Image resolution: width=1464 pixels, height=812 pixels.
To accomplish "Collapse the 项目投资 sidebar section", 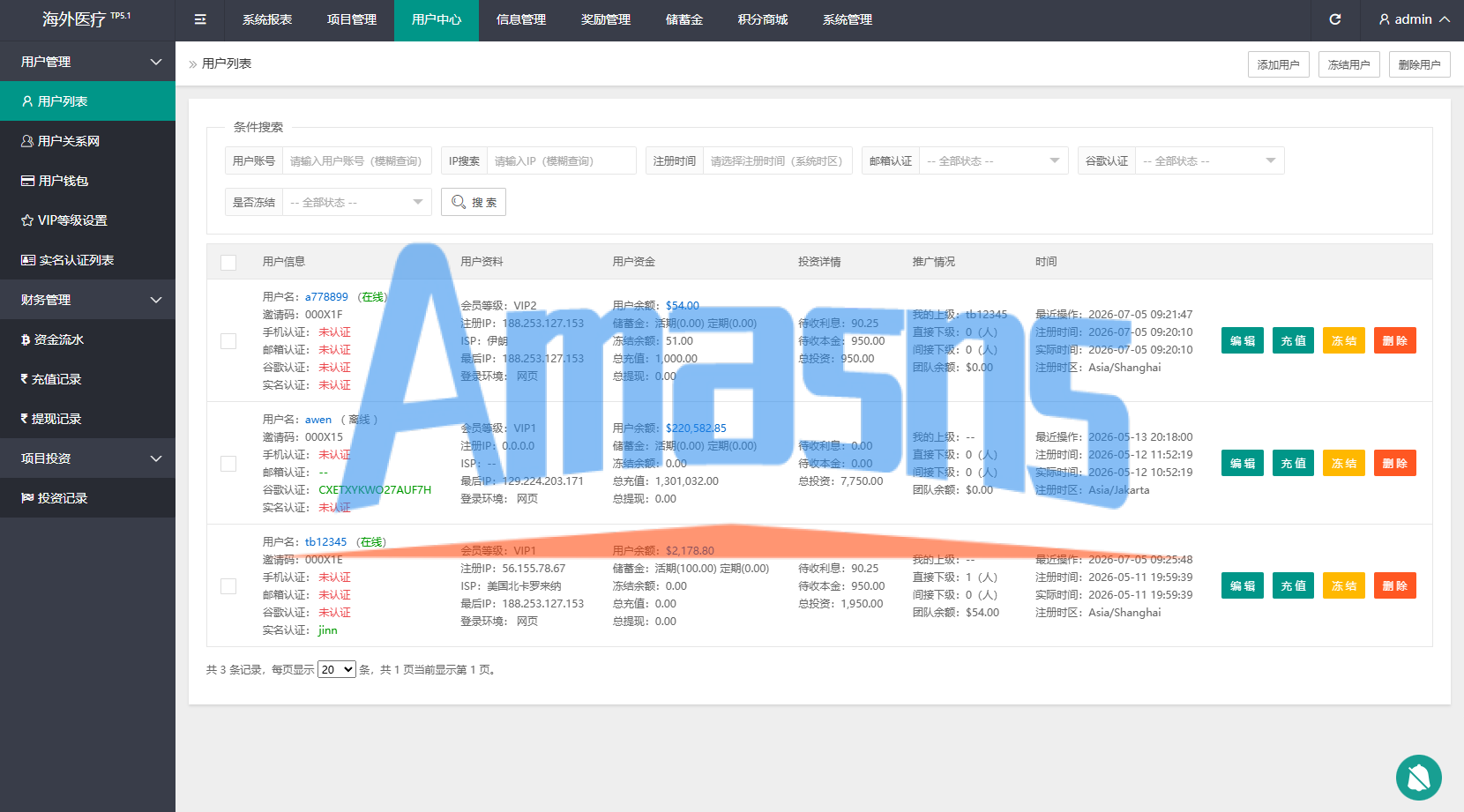I will pos(87,458).
